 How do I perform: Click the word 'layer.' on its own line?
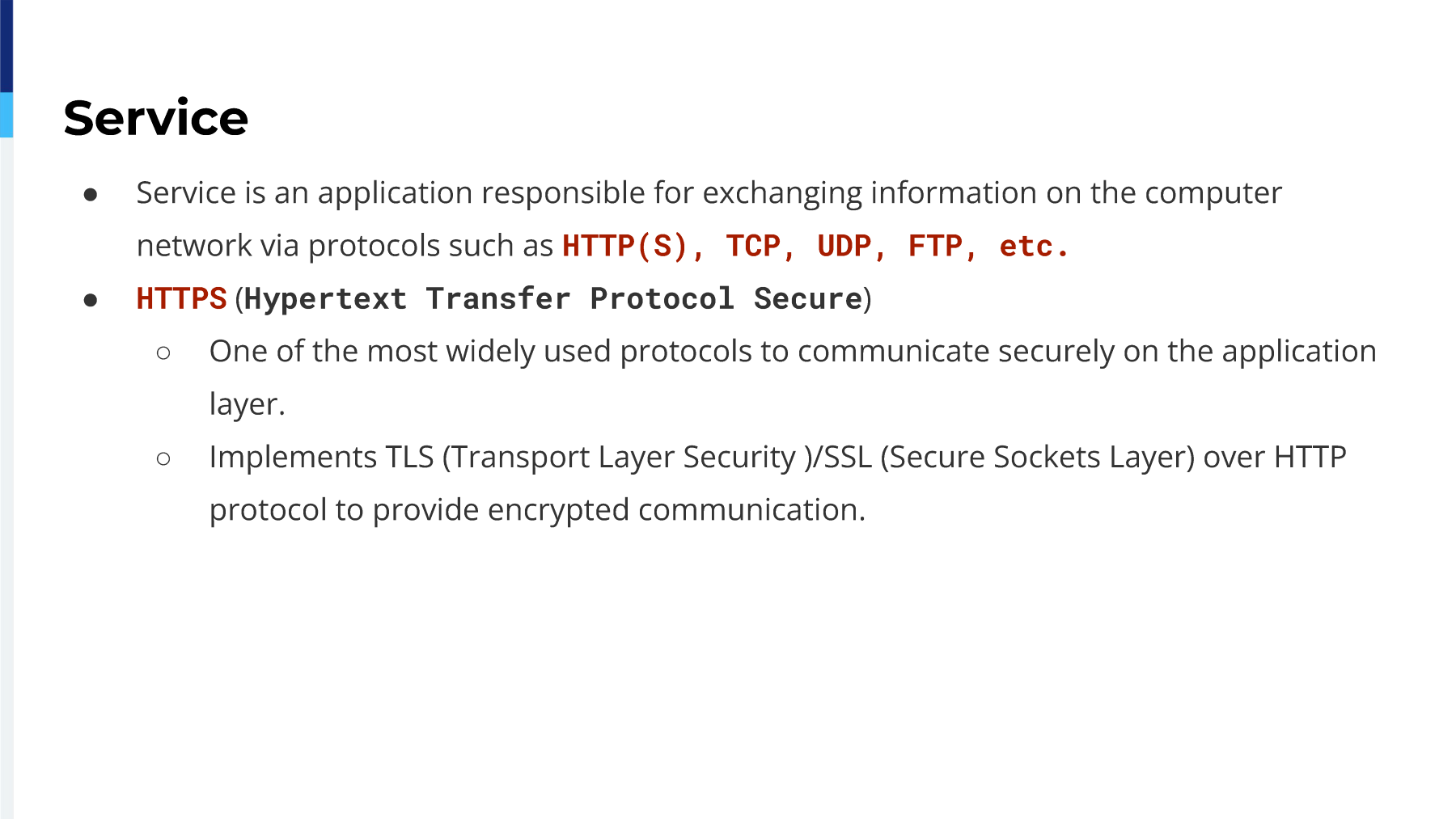[248, 404]
